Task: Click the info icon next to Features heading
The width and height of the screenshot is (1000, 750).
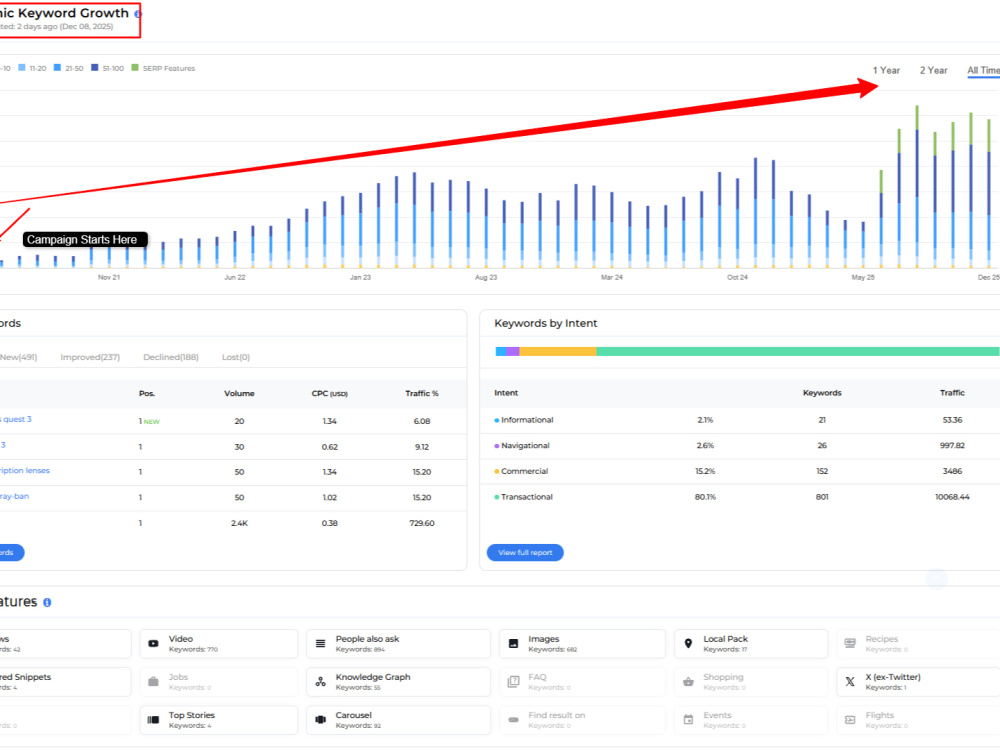Action: click(47, 602)
